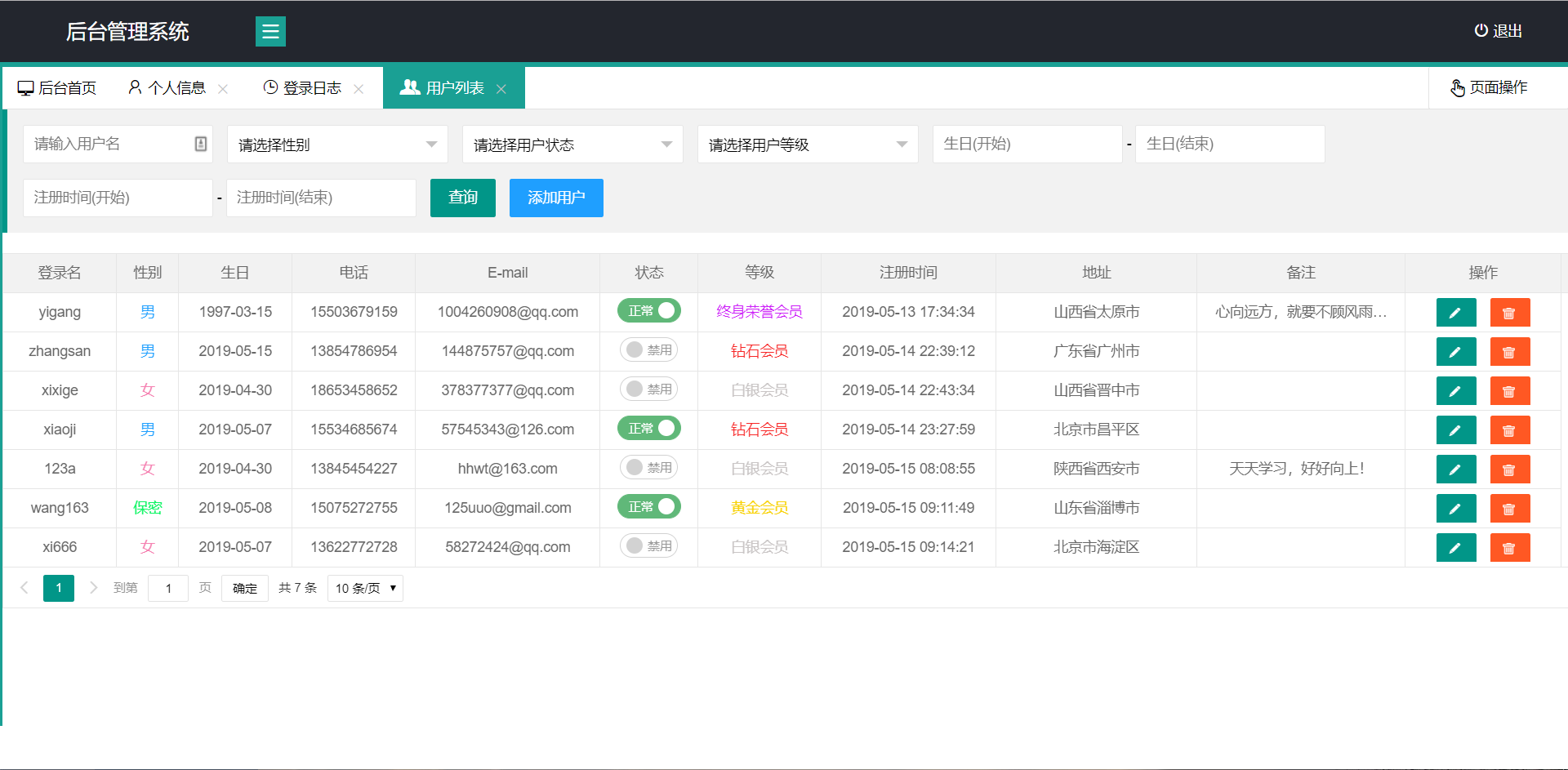Click the previous page arrow in pagination
The image size is (1568, 770).
(x=24, y=588)
